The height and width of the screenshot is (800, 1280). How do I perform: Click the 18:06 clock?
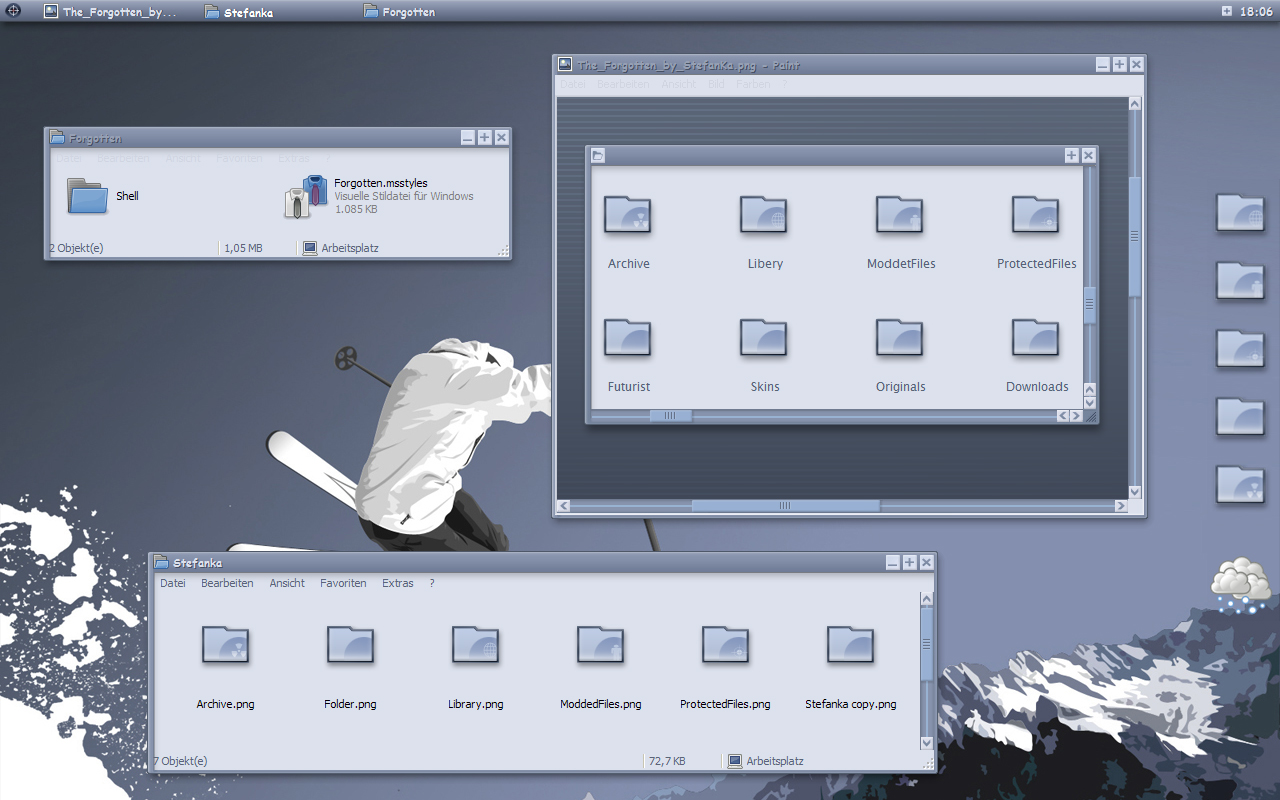[1256, 12]
